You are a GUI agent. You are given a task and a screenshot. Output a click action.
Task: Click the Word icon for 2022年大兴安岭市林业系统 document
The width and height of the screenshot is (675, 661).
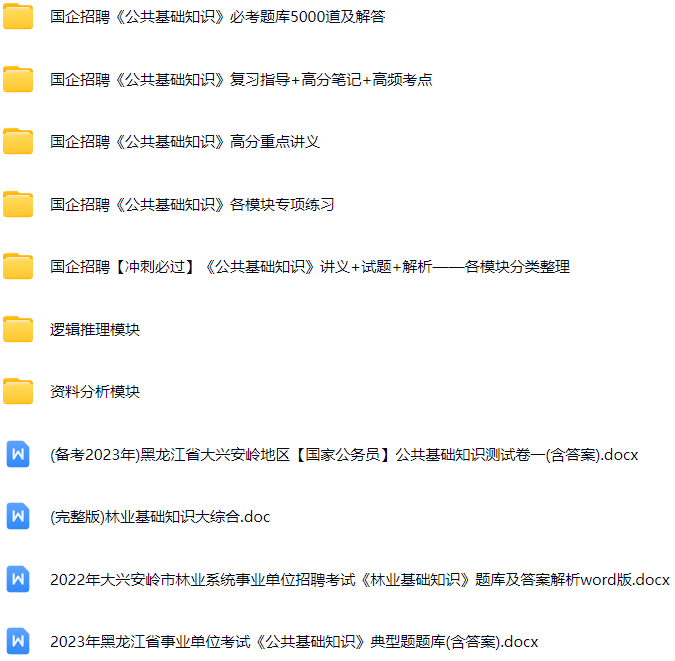point(18,579)
